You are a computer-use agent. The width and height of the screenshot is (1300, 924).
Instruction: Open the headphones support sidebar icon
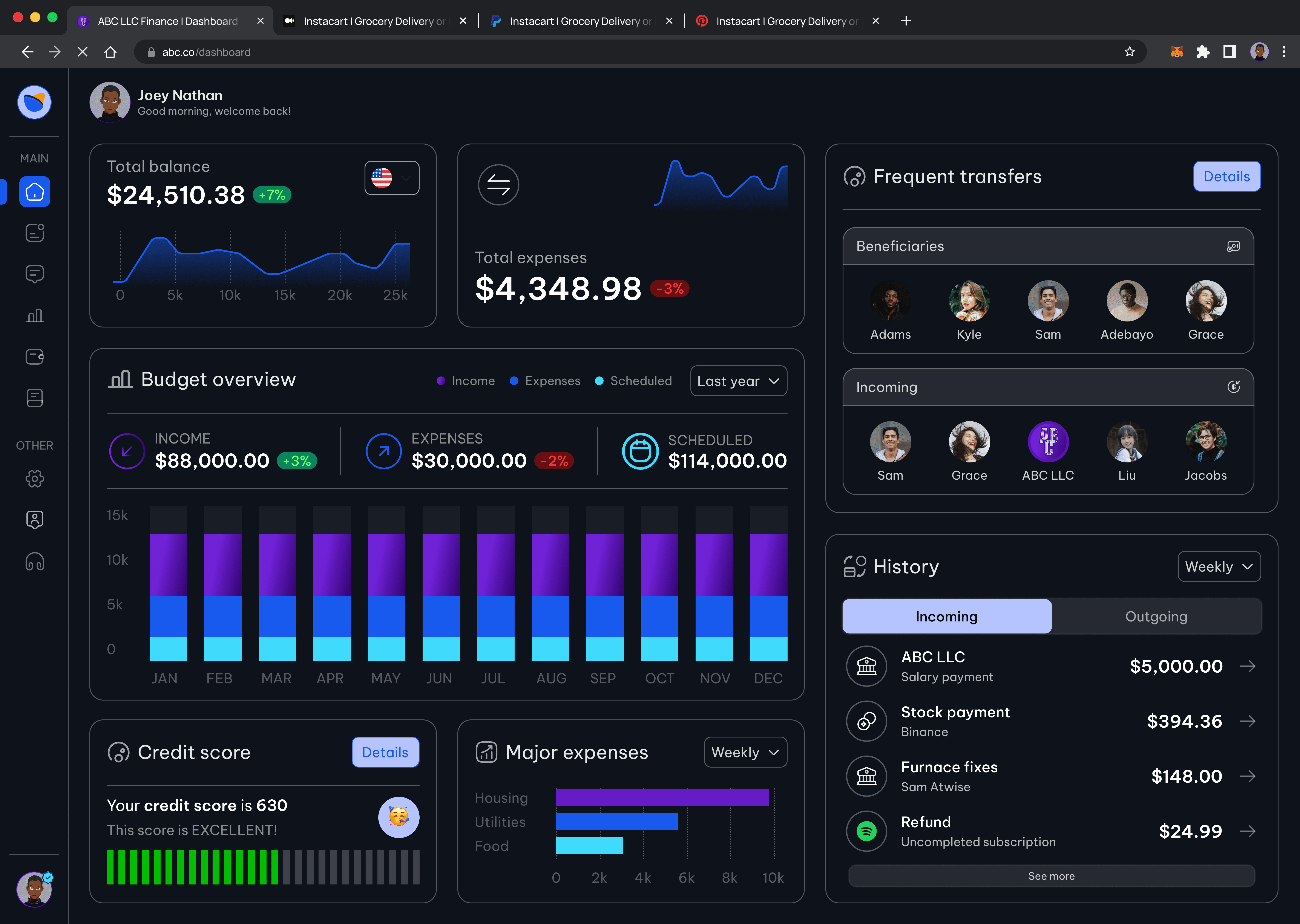(35, 561)
